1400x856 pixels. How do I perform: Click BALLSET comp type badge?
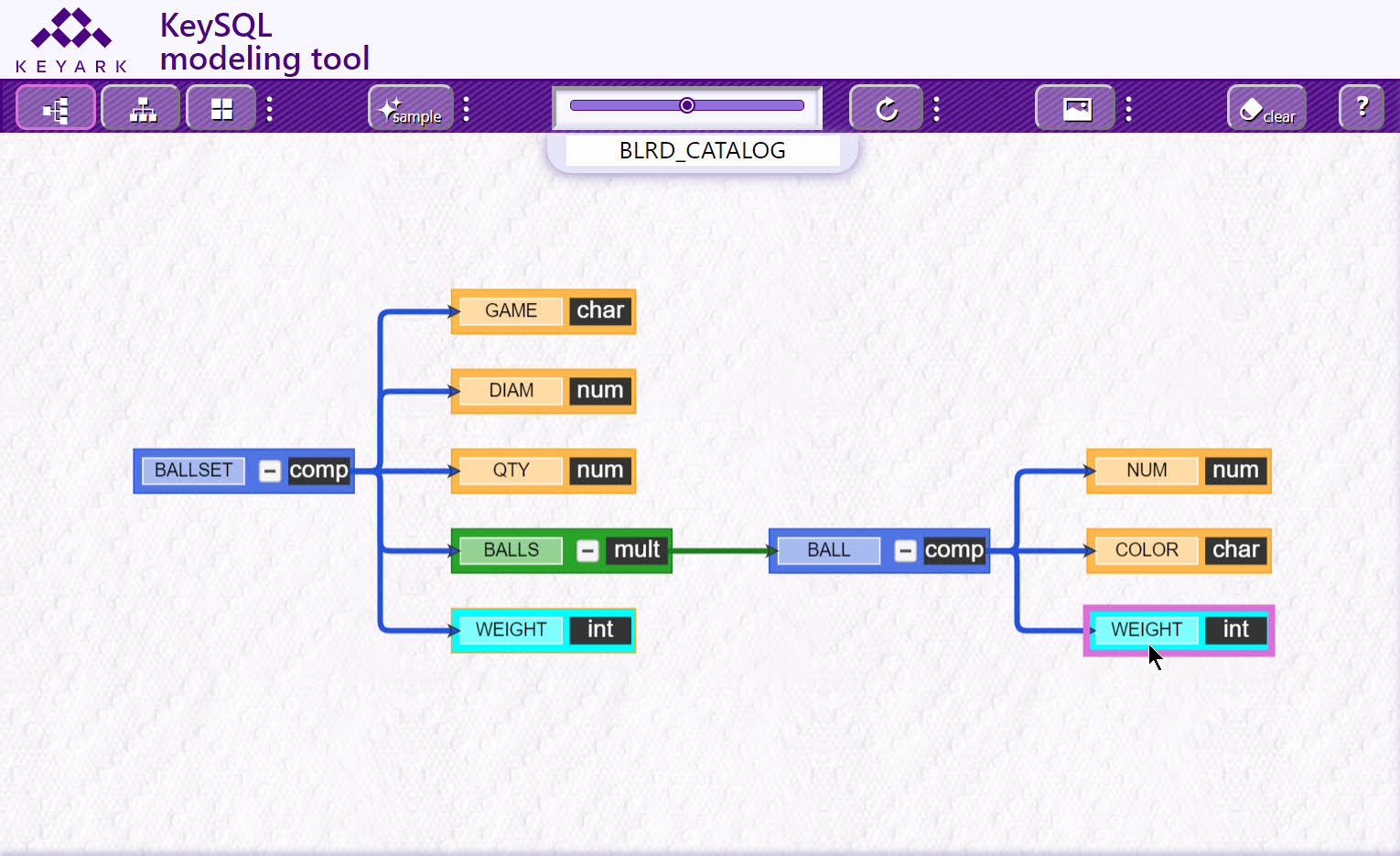pyautogui.click(x=318, y=471)
